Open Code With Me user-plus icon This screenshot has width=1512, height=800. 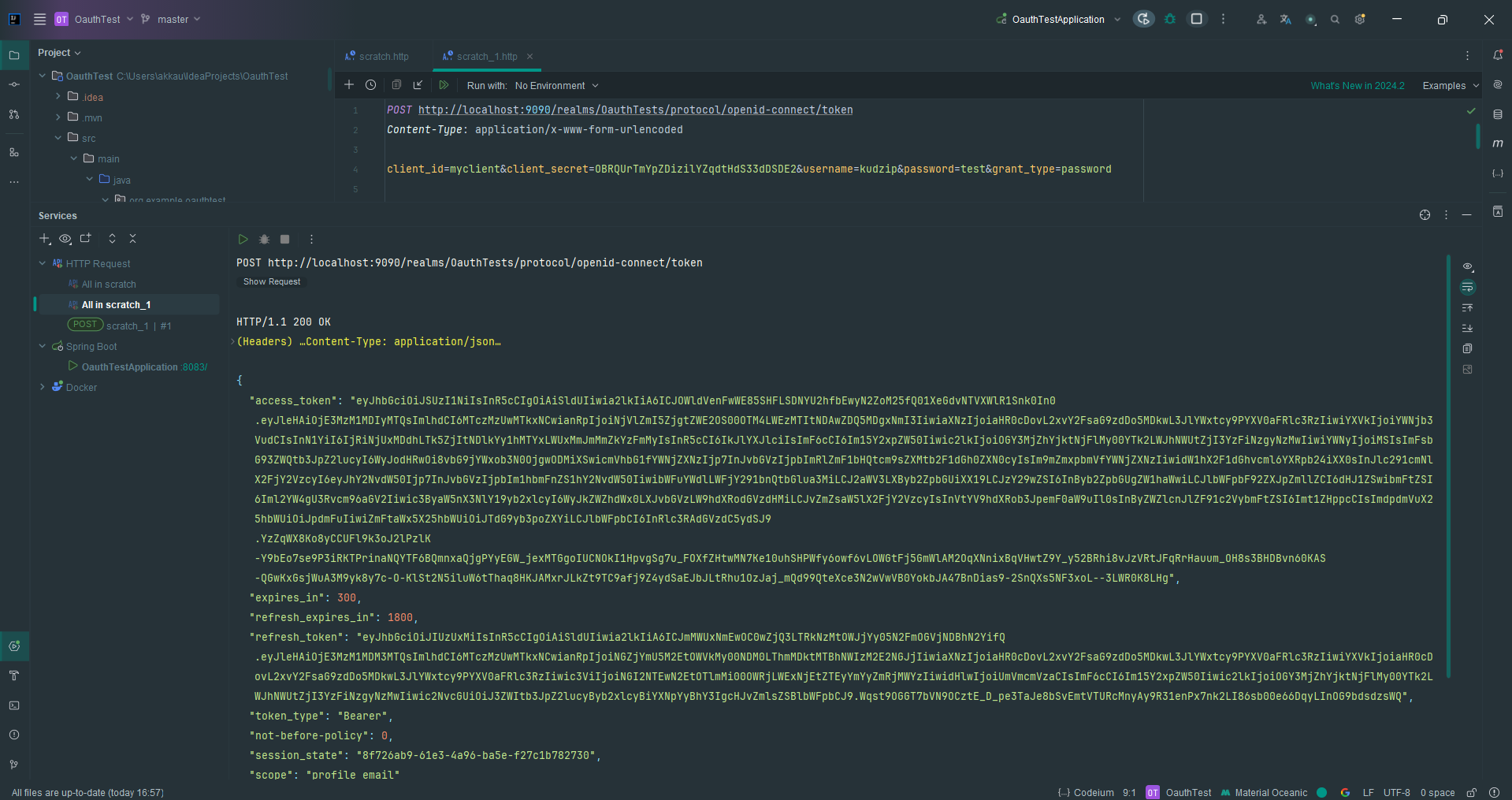1261,20
